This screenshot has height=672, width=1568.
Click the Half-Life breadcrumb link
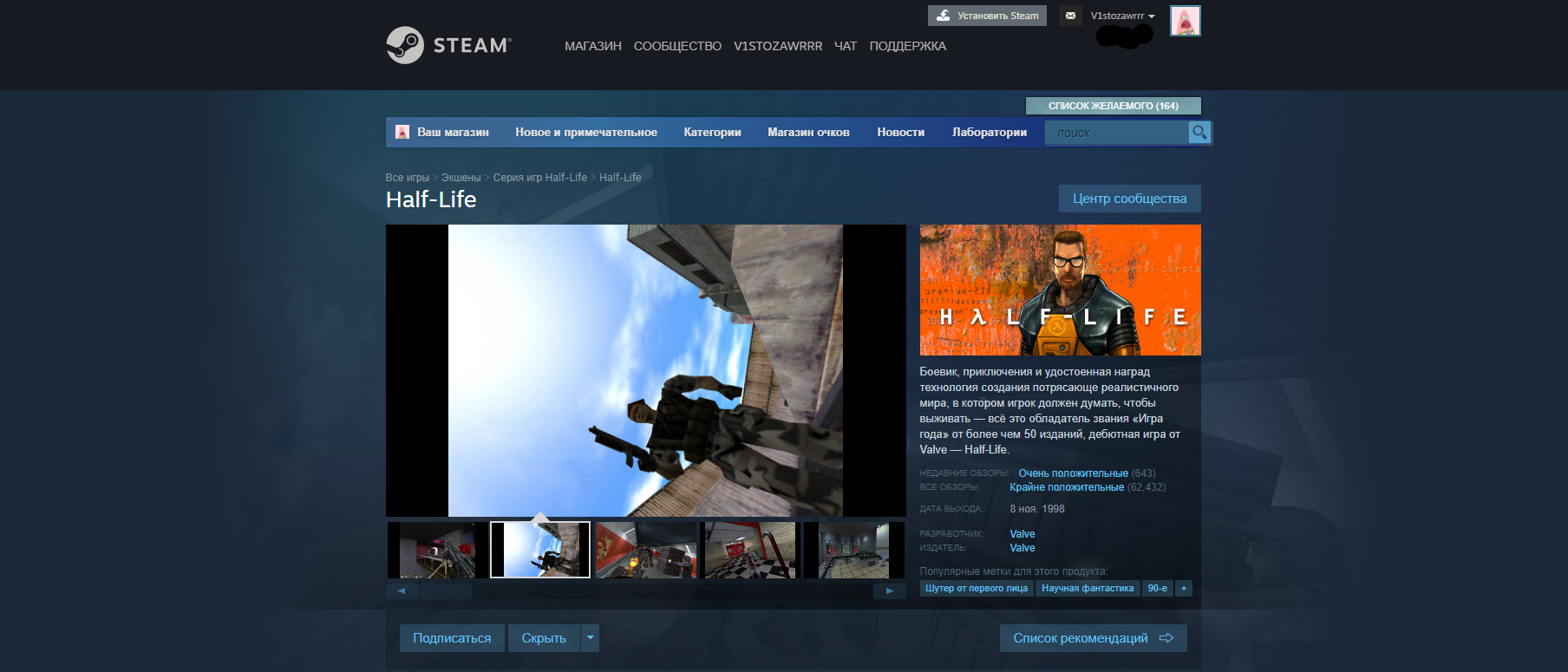pos(620,178)
